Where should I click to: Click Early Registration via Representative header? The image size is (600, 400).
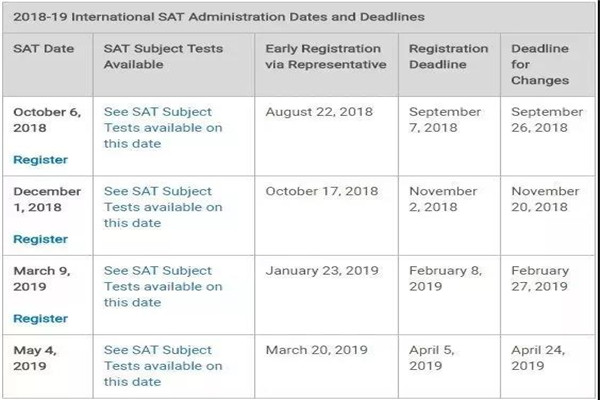tap(324, 57)
